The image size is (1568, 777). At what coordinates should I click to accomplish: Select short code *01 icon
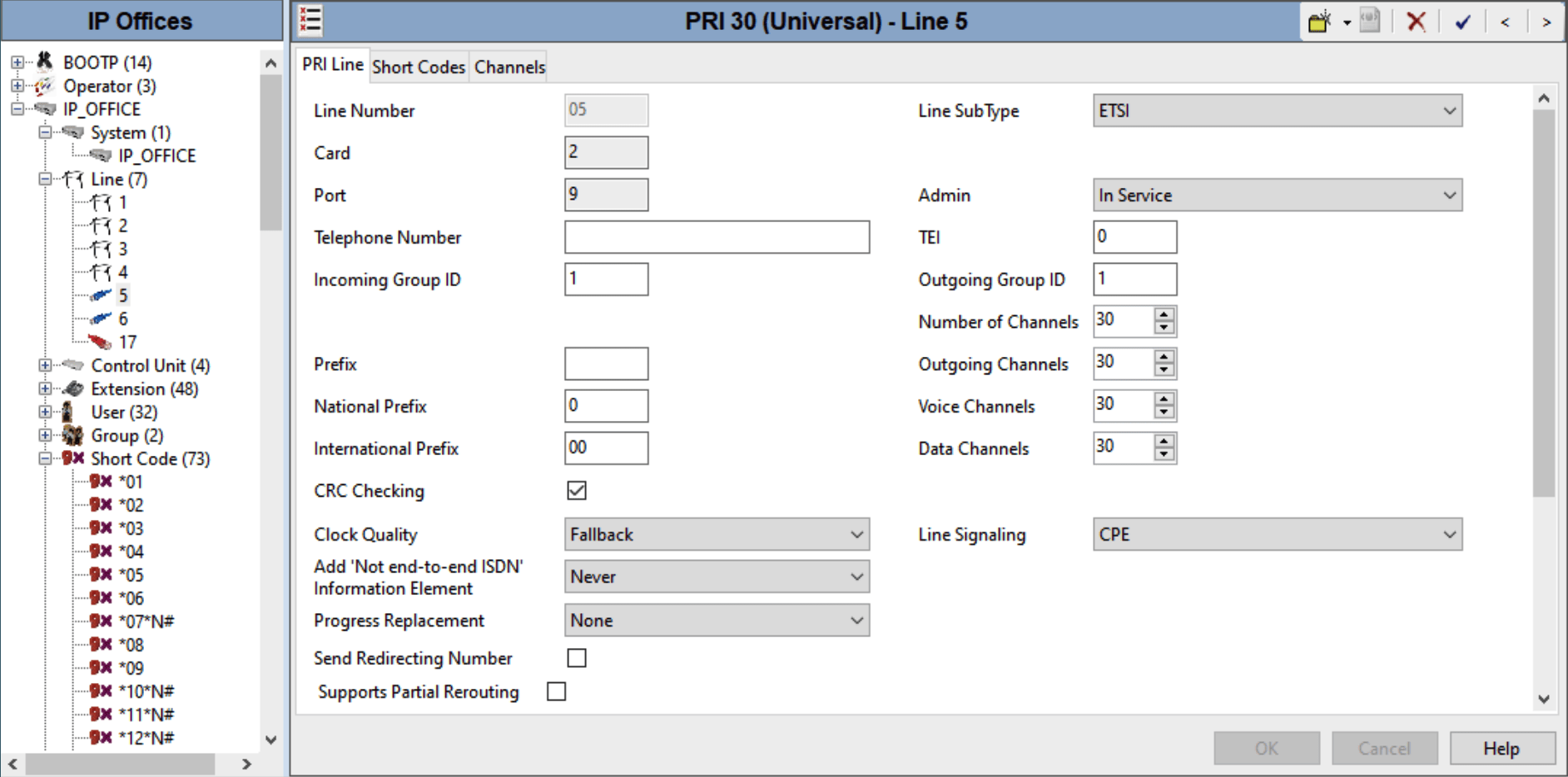101,482
